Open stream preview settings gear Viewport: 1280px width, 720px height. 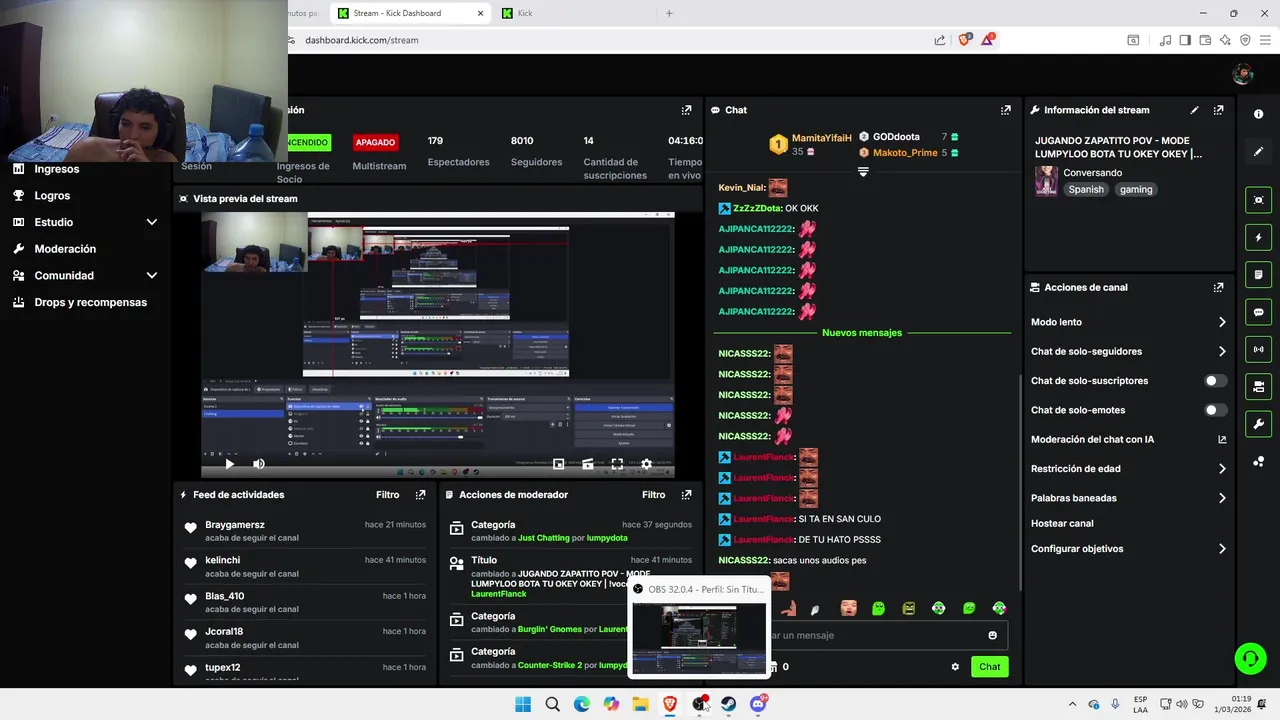tap(646, 464)
